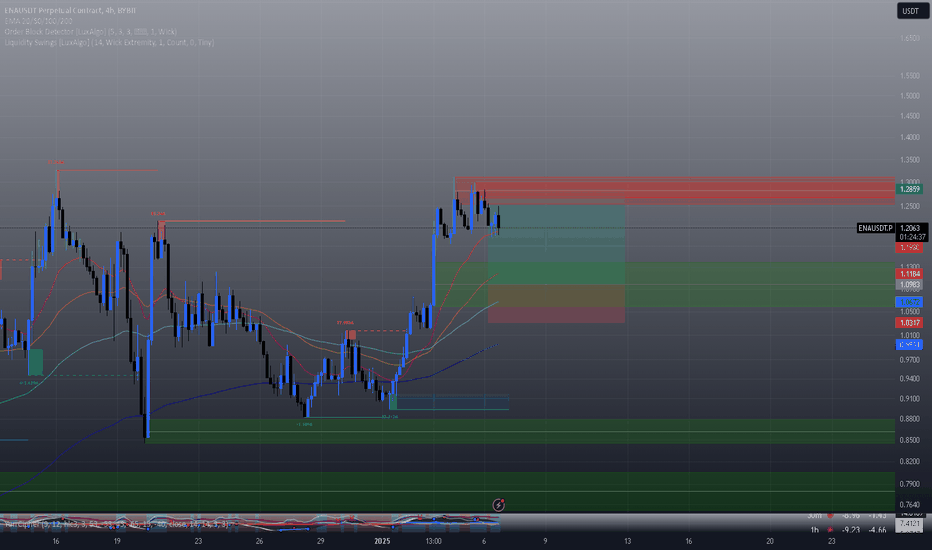932x550 pixels.
Task: Click the ENAUSDT Perpetual Contract title
Action: (70, 10)
